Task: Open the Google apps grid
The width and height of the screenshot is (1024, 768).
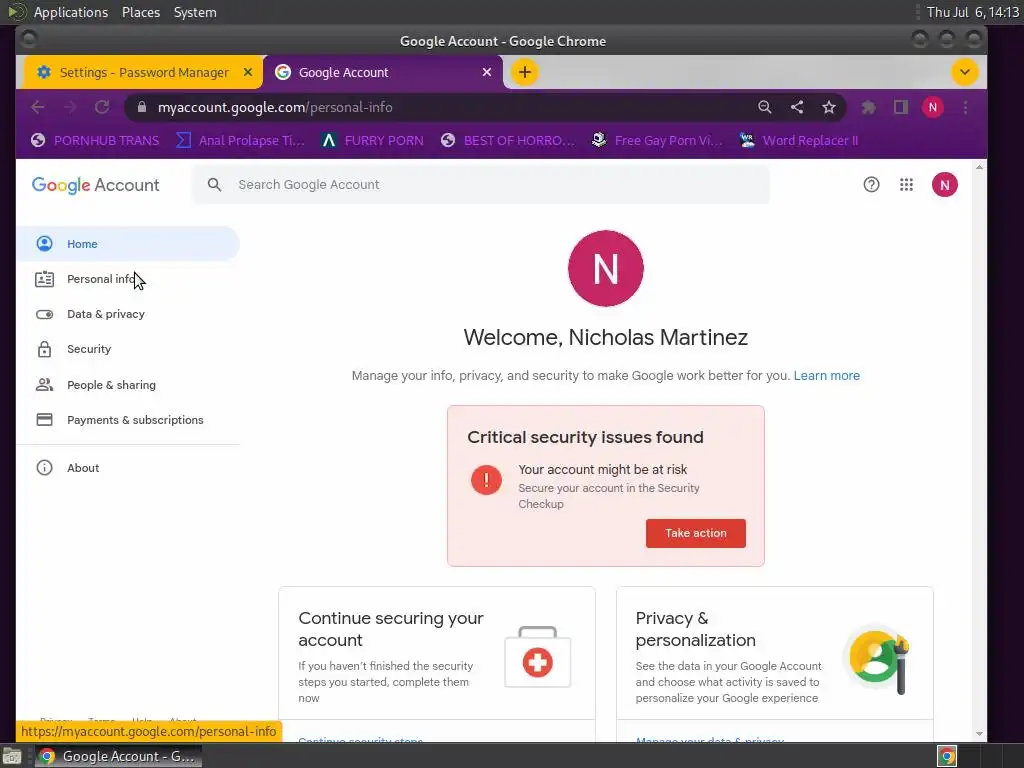Action: pos(906,185)
